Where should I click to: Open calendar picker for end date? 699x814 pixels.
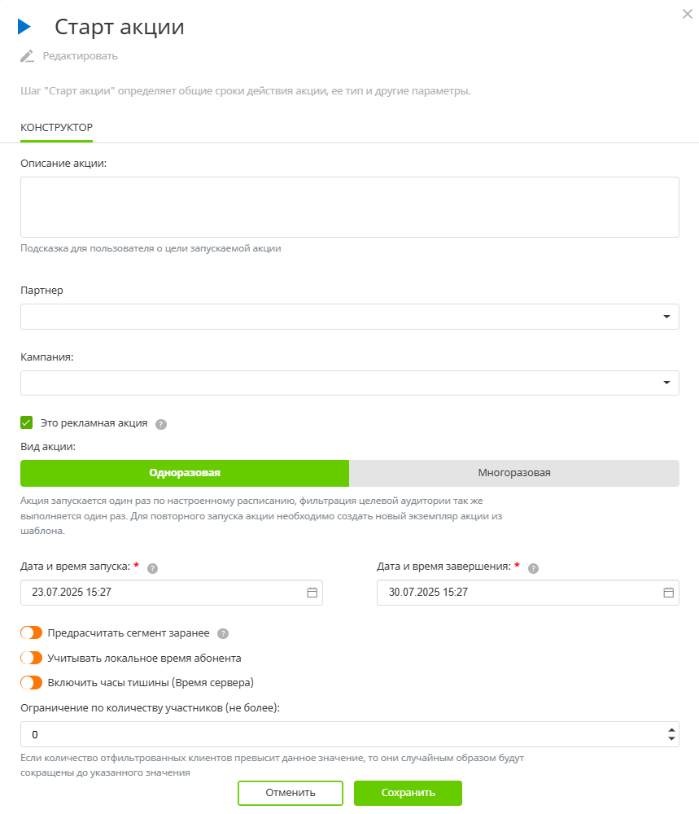coord(668,593)
